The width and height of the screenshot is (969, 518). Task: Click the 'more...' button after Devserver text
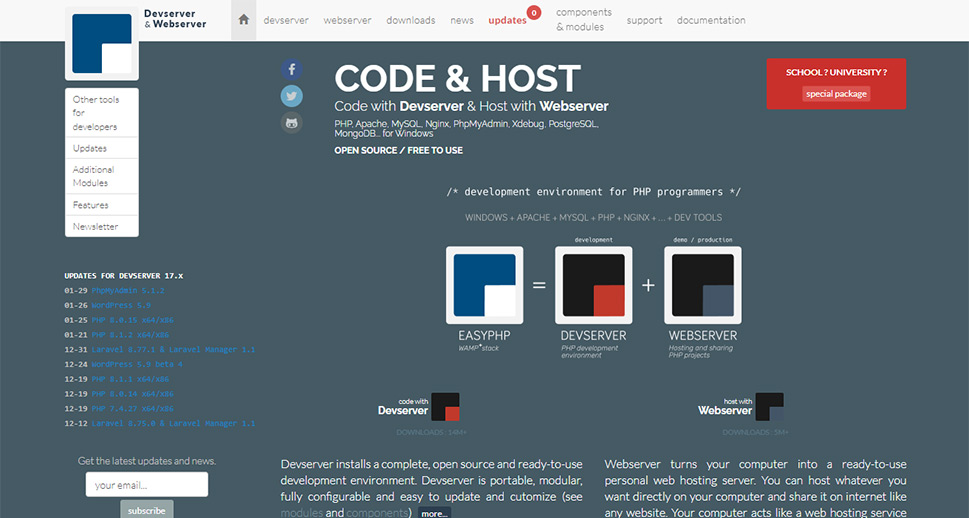434,513
